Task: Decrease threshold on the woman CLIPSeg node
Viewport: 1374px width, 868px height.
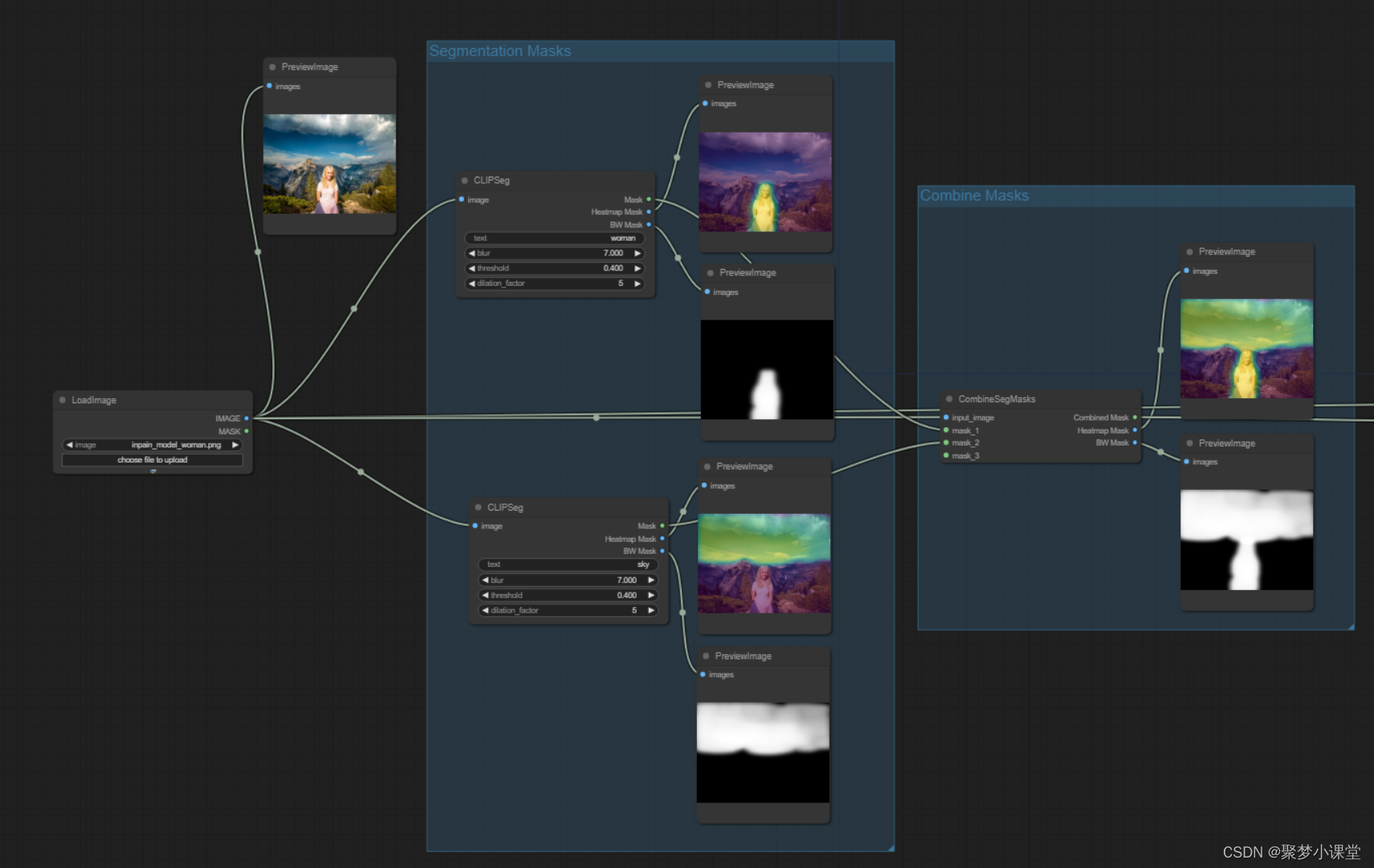Action: (472, 268)
